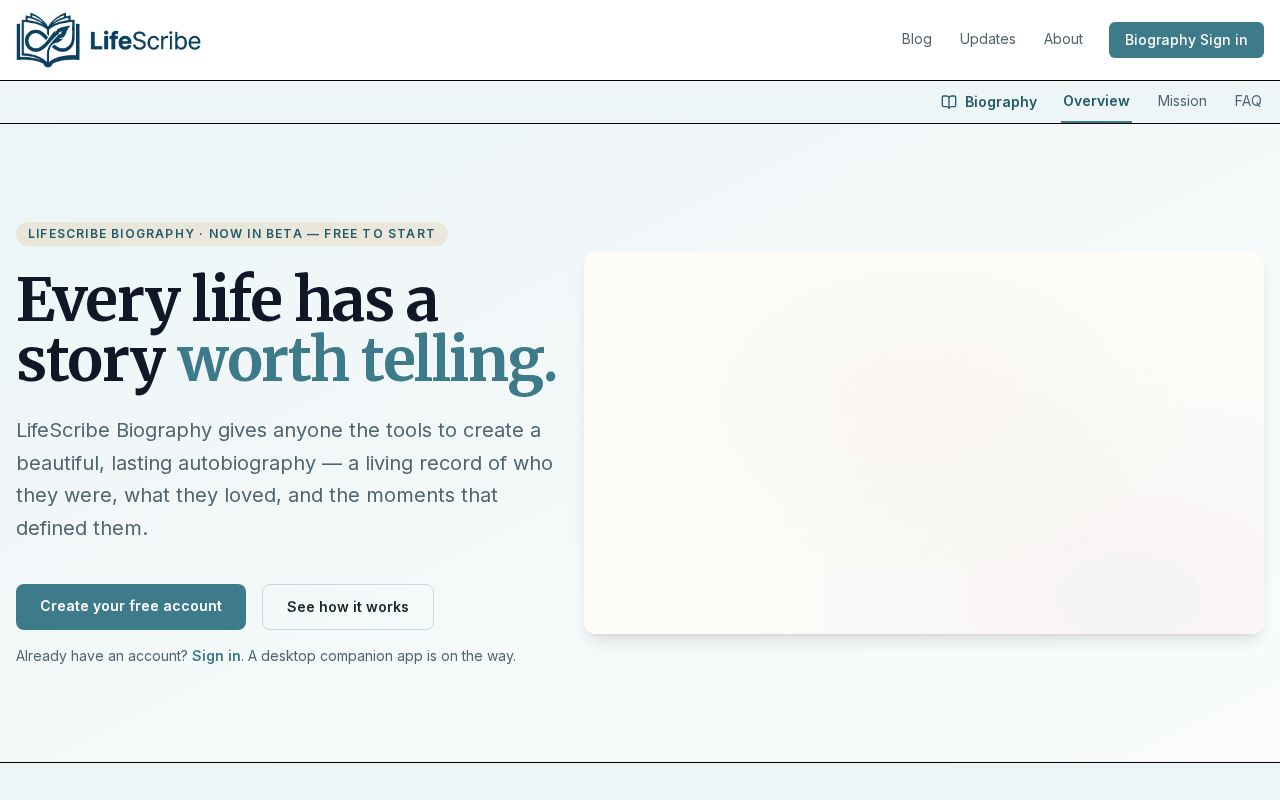The height and width of the screenshot is (800, 1280).
Task: Visit the About page
Action: 1063,39
